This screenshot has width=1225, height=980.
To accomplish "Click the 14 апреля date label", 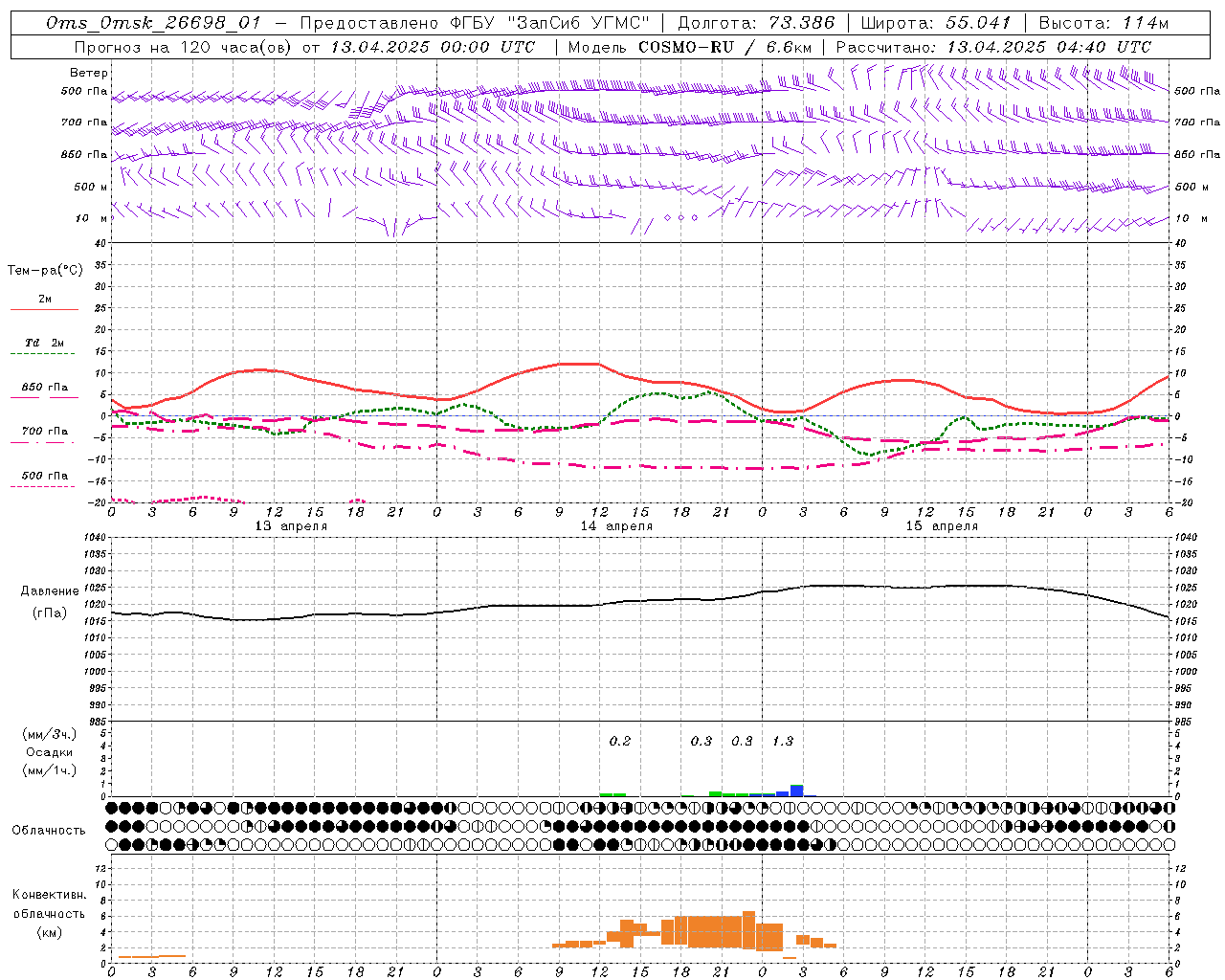I will coord(616,526).
